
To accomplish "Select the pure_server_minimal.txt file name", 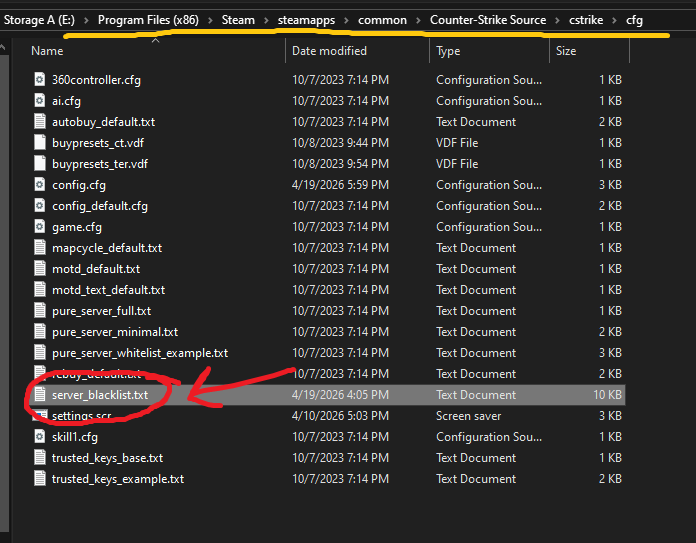I will coord(115,332).
